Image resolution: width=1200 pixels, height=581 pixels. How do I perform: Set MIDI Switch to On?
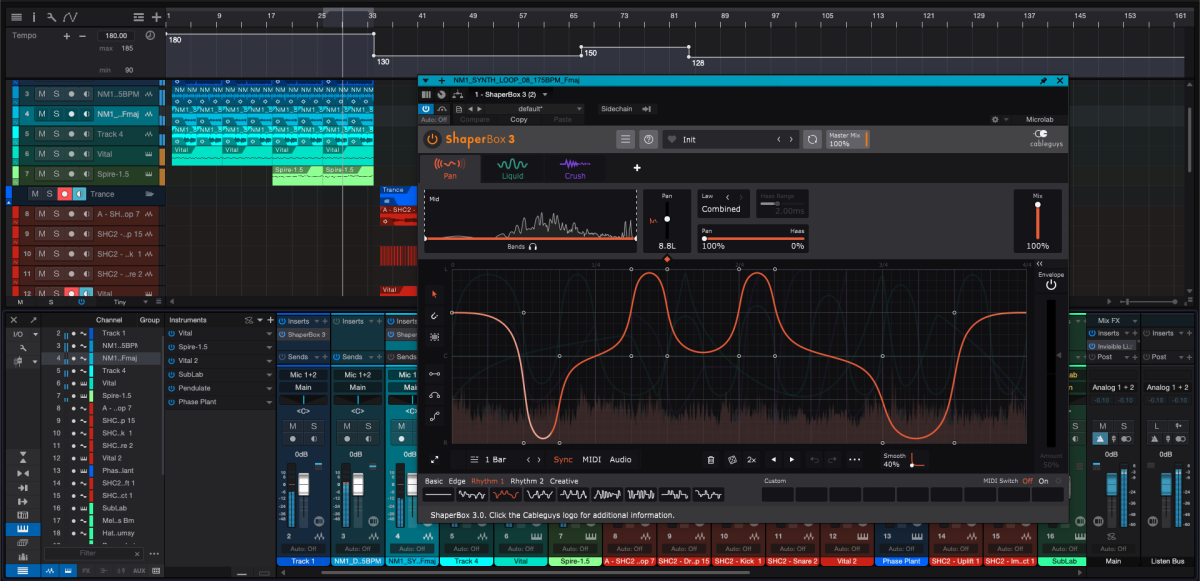click(x=1045, y=481)
